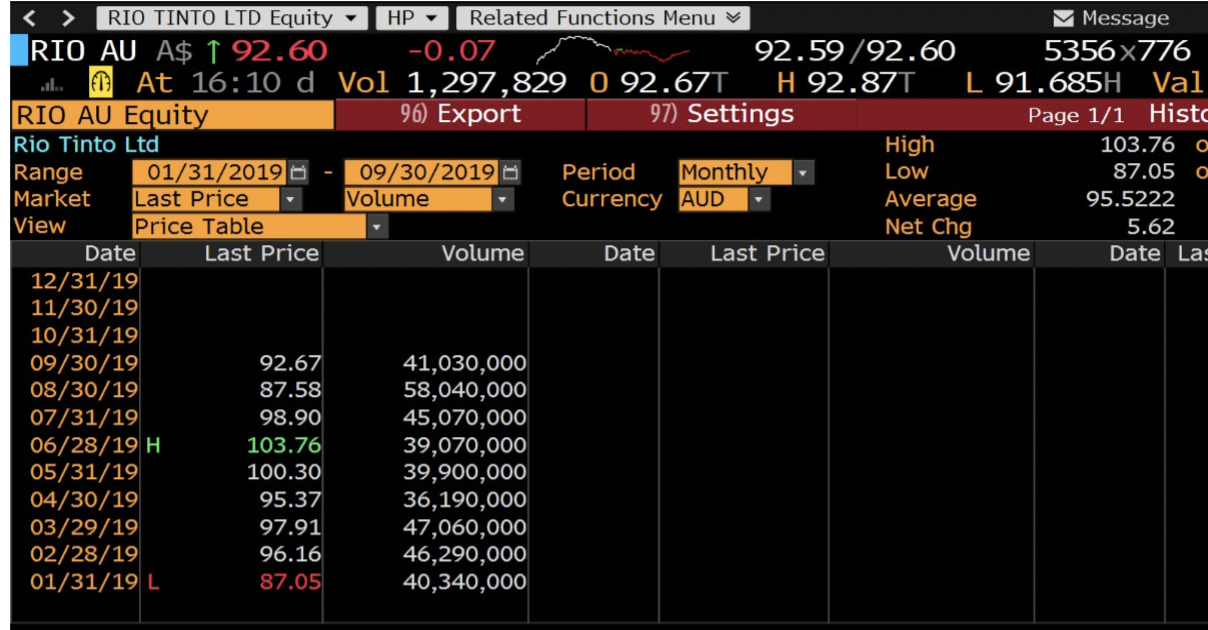Click the Rio Tinto Ltd company name
1208x630 pixels.
tap(86, 145)
